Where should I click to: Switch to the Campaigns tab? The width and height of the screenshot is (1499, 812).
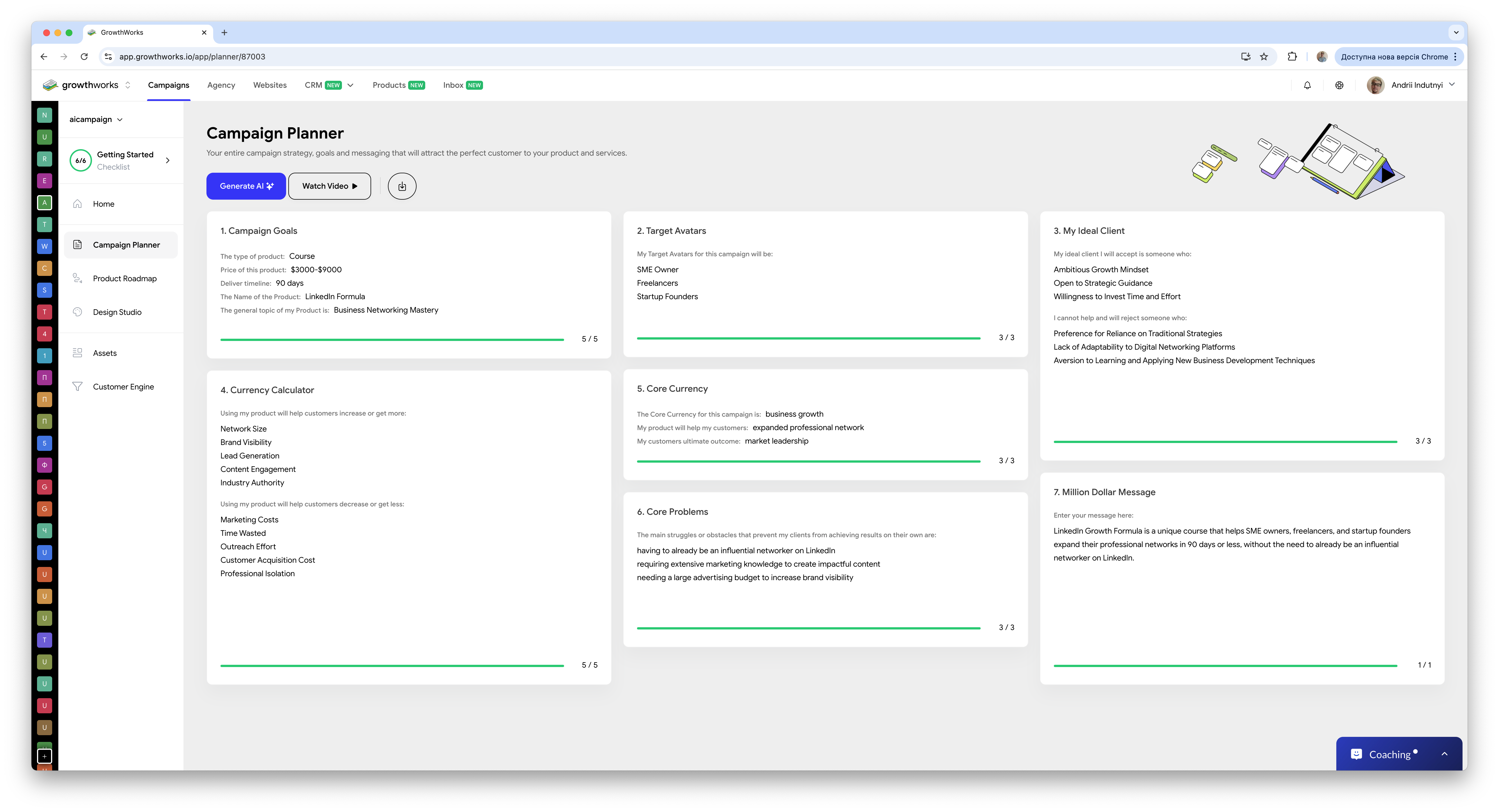(x=169, y=85)
